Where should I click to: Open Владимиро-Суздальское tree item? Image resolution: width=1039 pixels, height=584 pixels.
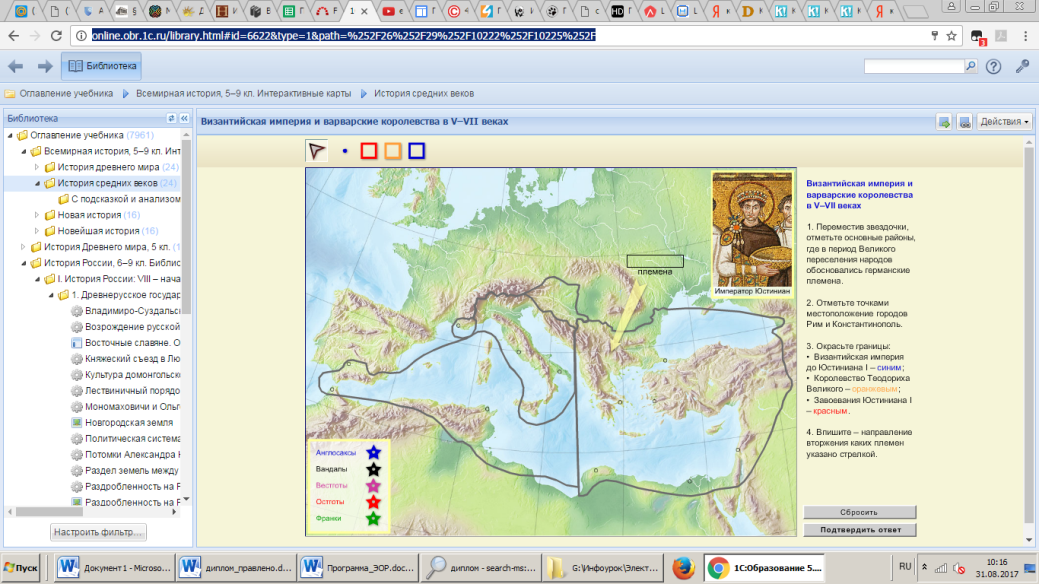[x=126, y=311]
